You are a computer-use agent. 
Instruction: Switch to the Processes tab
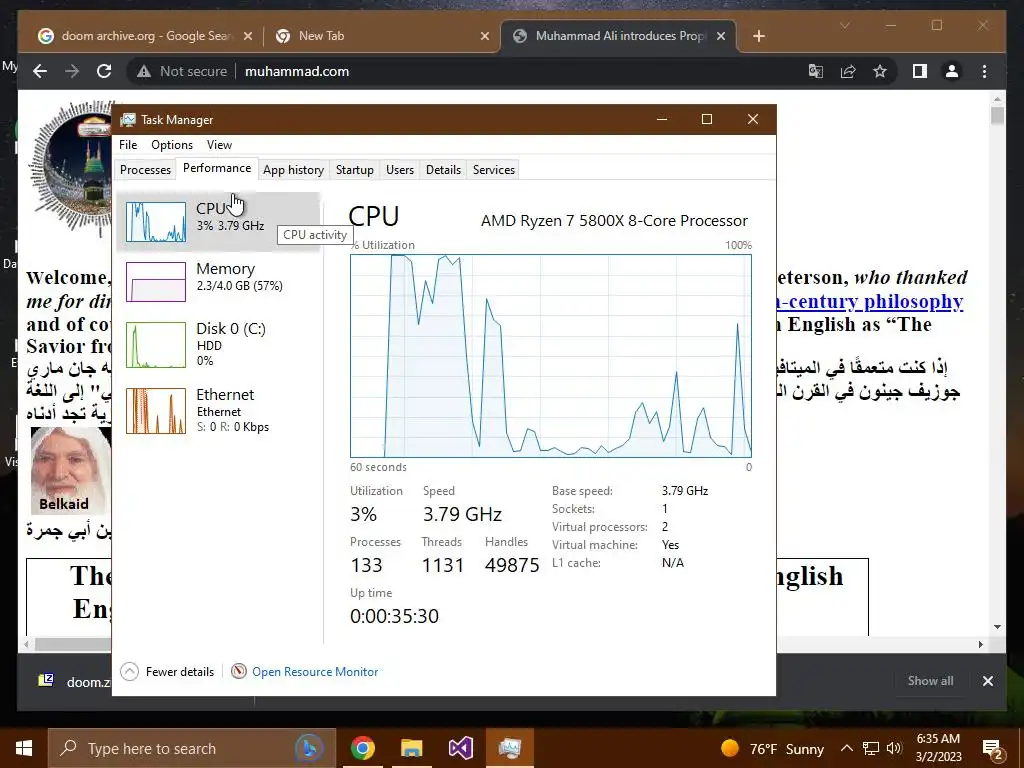point(145,170)
